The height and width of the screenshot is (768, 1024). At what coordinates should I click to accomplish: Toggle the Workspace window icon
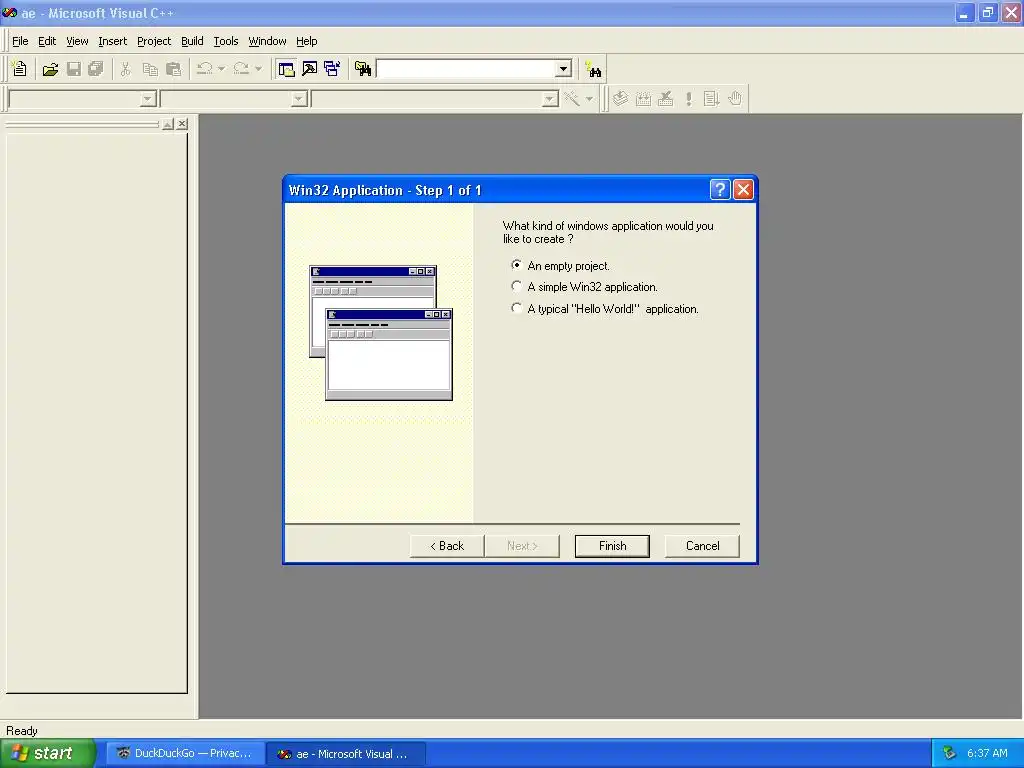pyautogui.click(x=286, y=69)
